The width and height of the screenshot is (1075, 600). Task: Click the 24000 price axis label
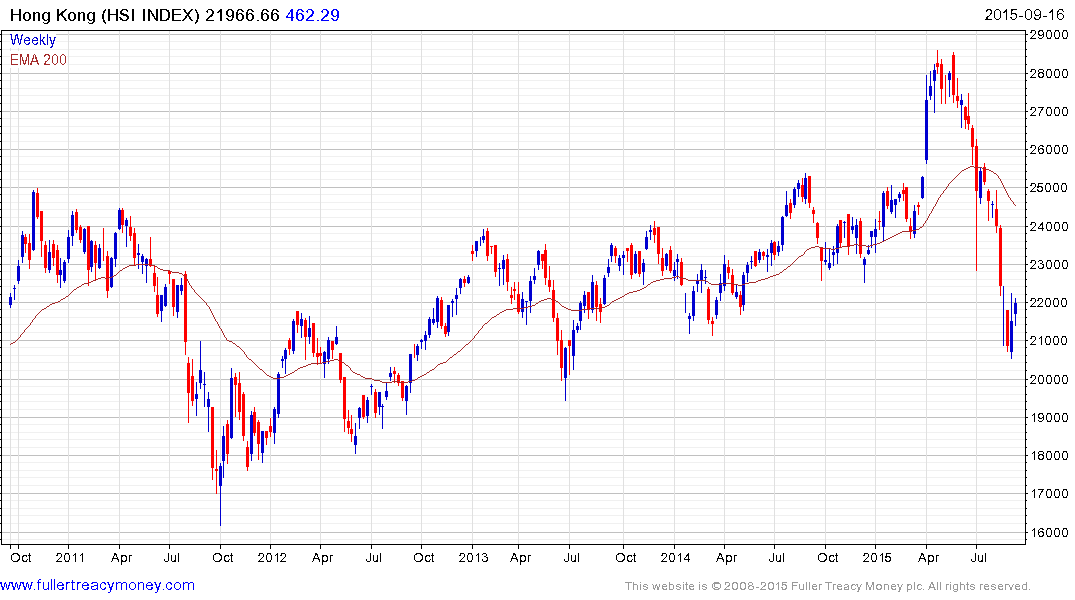click(x=1048, y=226)
